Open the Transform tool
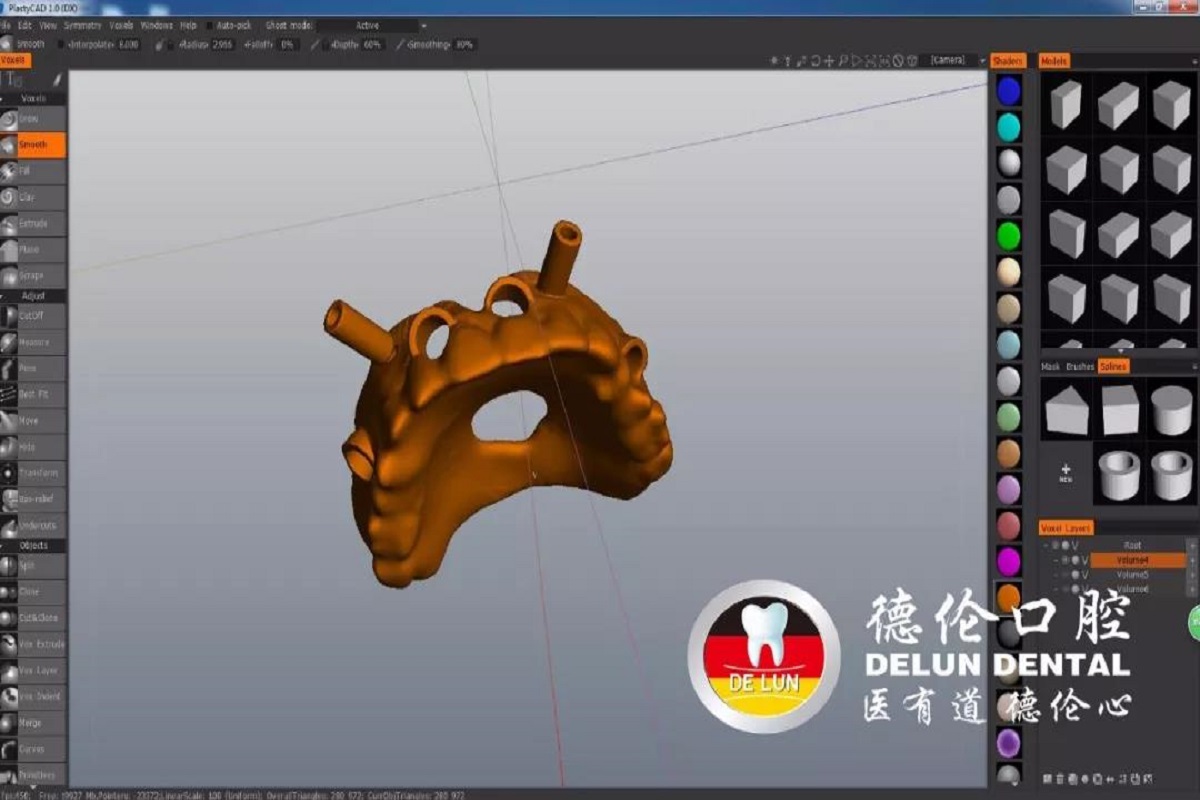Image resolution: width=1200 pixels, height=800 pixels. coord(33,472)
